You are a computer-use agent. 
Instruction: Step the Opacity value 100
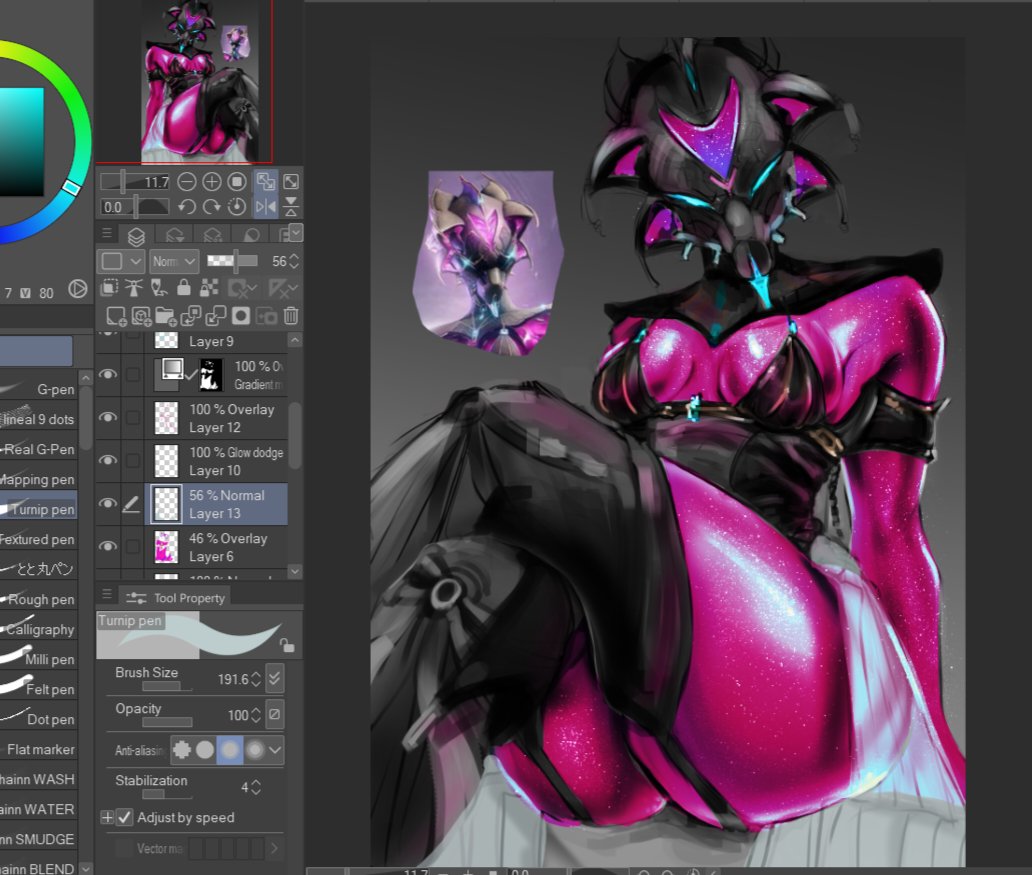point(256,715)
